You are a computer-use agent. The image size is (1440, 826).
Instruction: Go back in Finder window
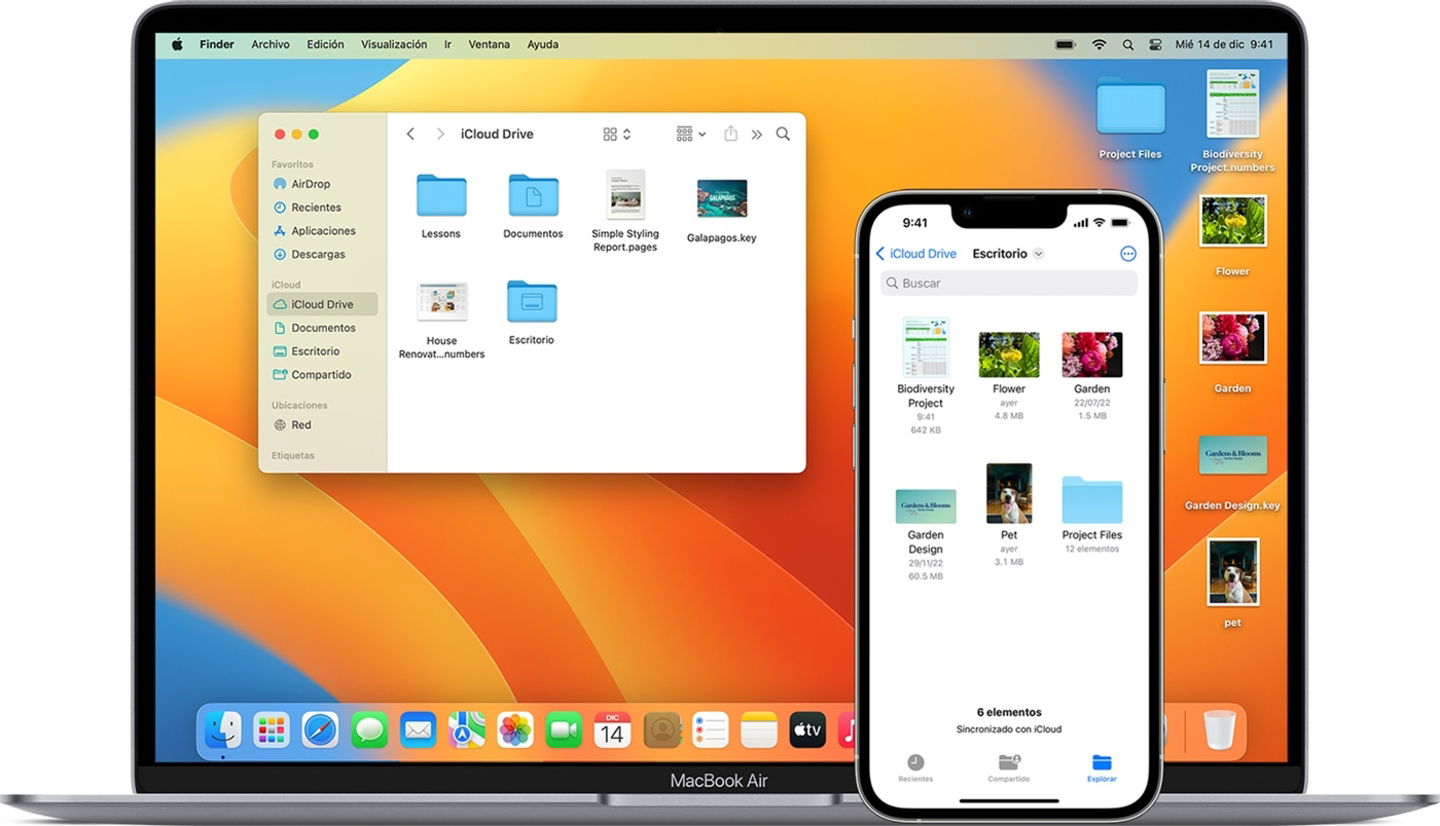pos(410,134)
